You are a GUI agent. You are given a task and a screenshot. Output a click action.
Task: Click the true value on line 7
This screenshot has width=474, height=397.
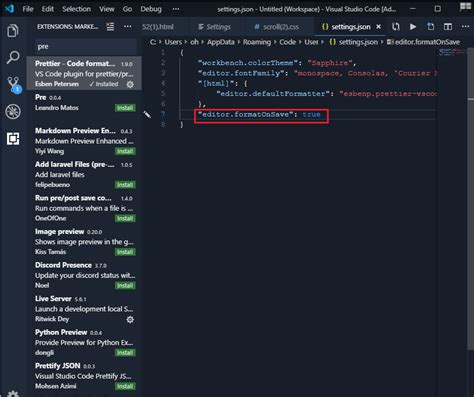click(x=311, y=114)
